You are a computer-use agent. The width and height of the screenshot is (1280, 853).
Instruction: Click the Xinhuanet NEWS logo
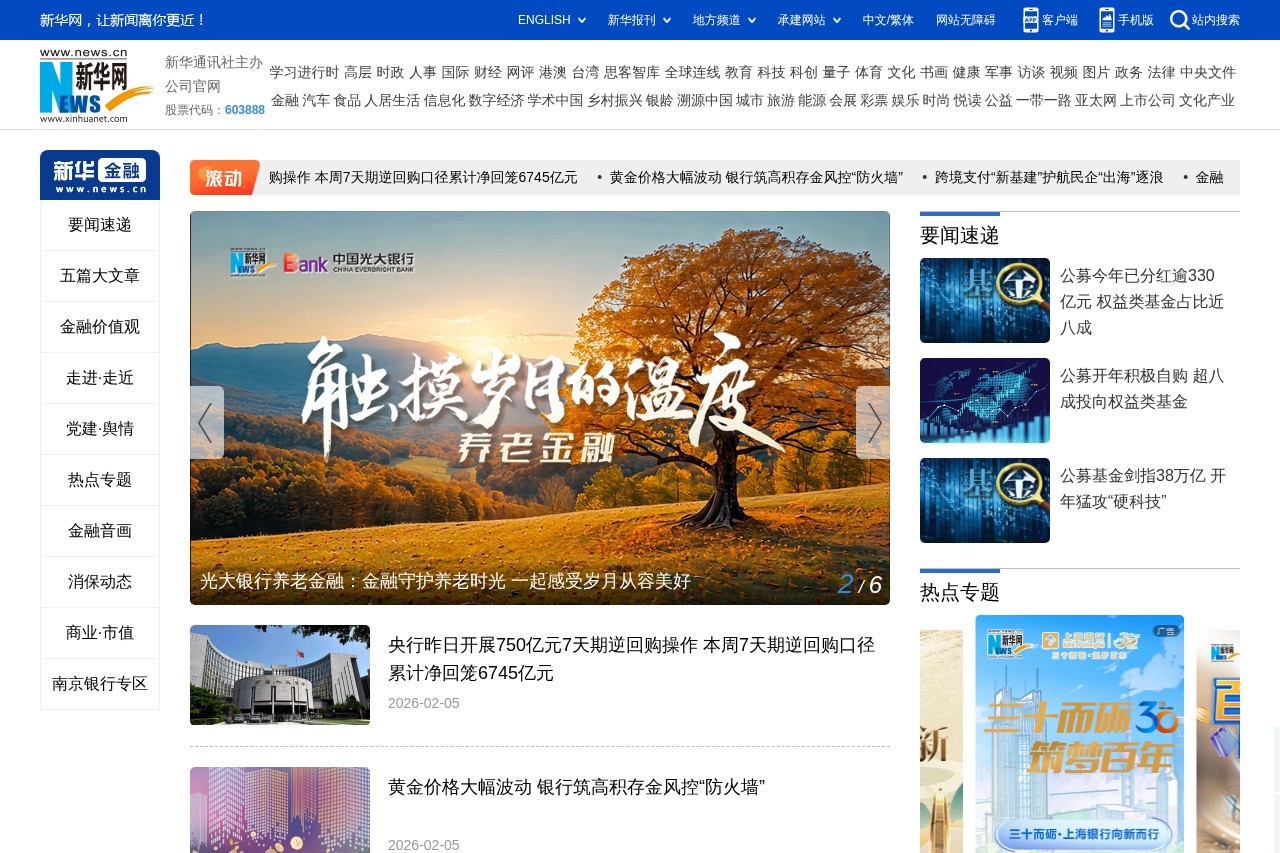pos(96,85)
